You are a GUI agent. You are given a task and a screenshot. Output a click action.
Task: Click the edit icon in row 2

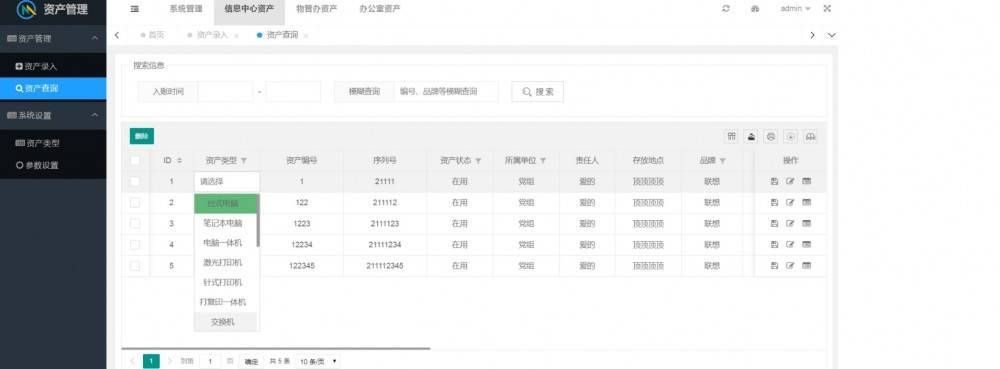click(x=790, y=203)
